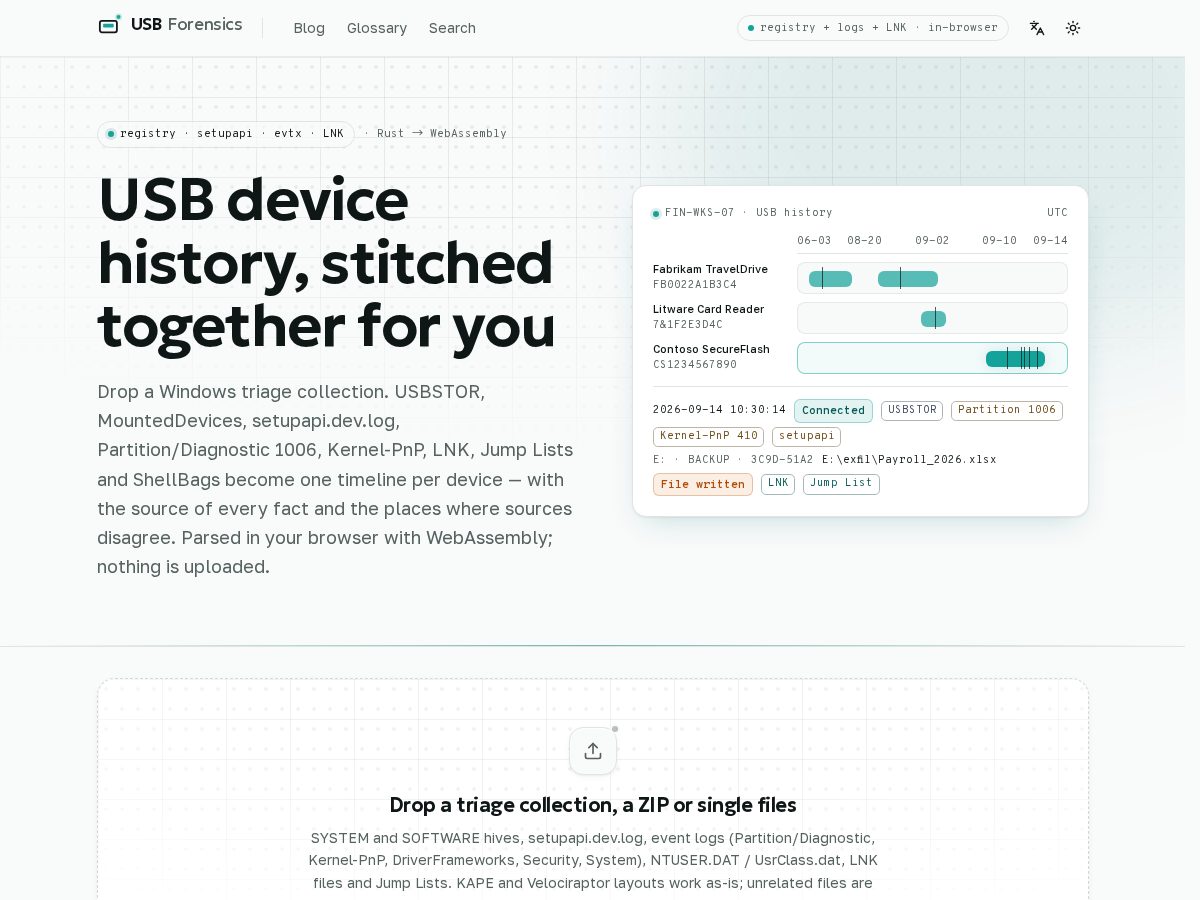Click the 'registry + logs + LNK · in-browser' pill

point(873,28)
